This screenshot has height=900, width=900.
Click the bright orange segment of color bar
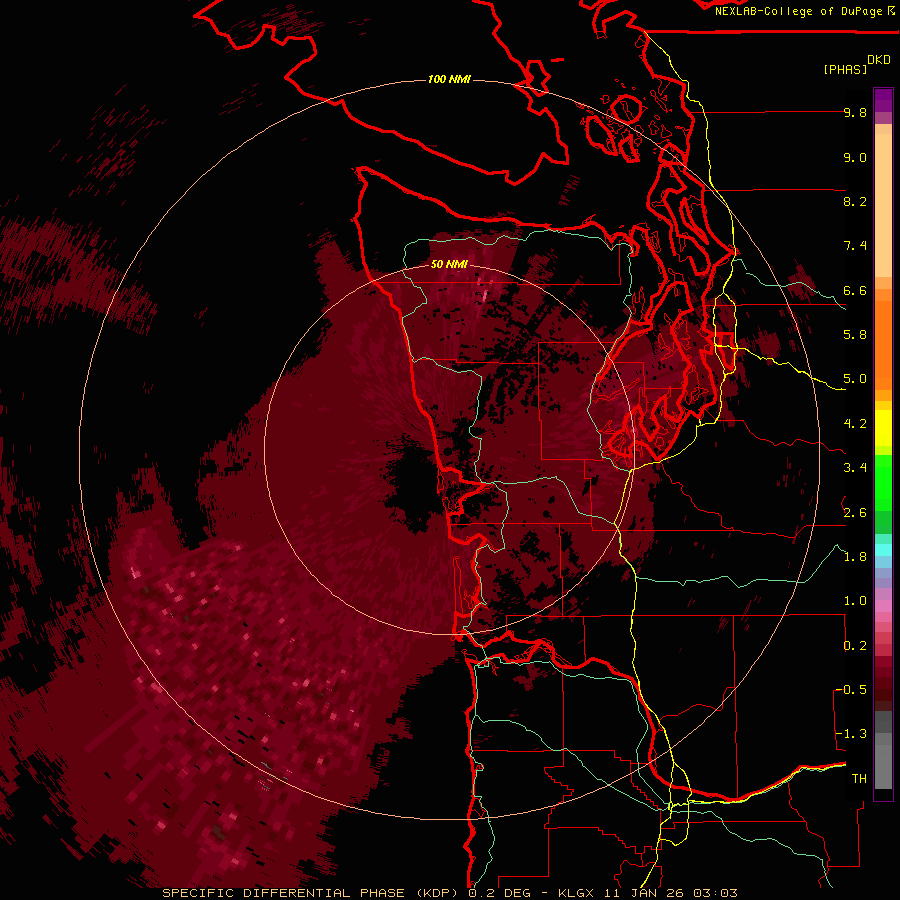coord(883,344)
